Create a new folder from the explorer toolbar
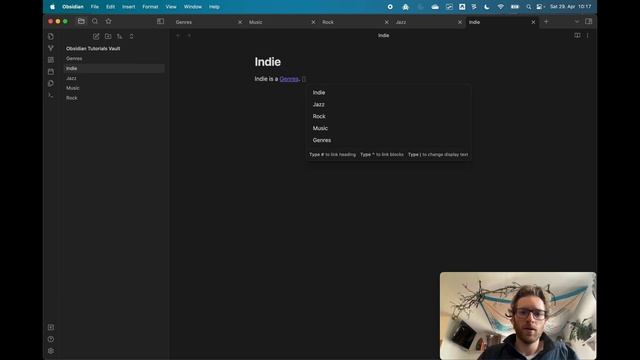640x360 pixels. click(x=108, y=36)
